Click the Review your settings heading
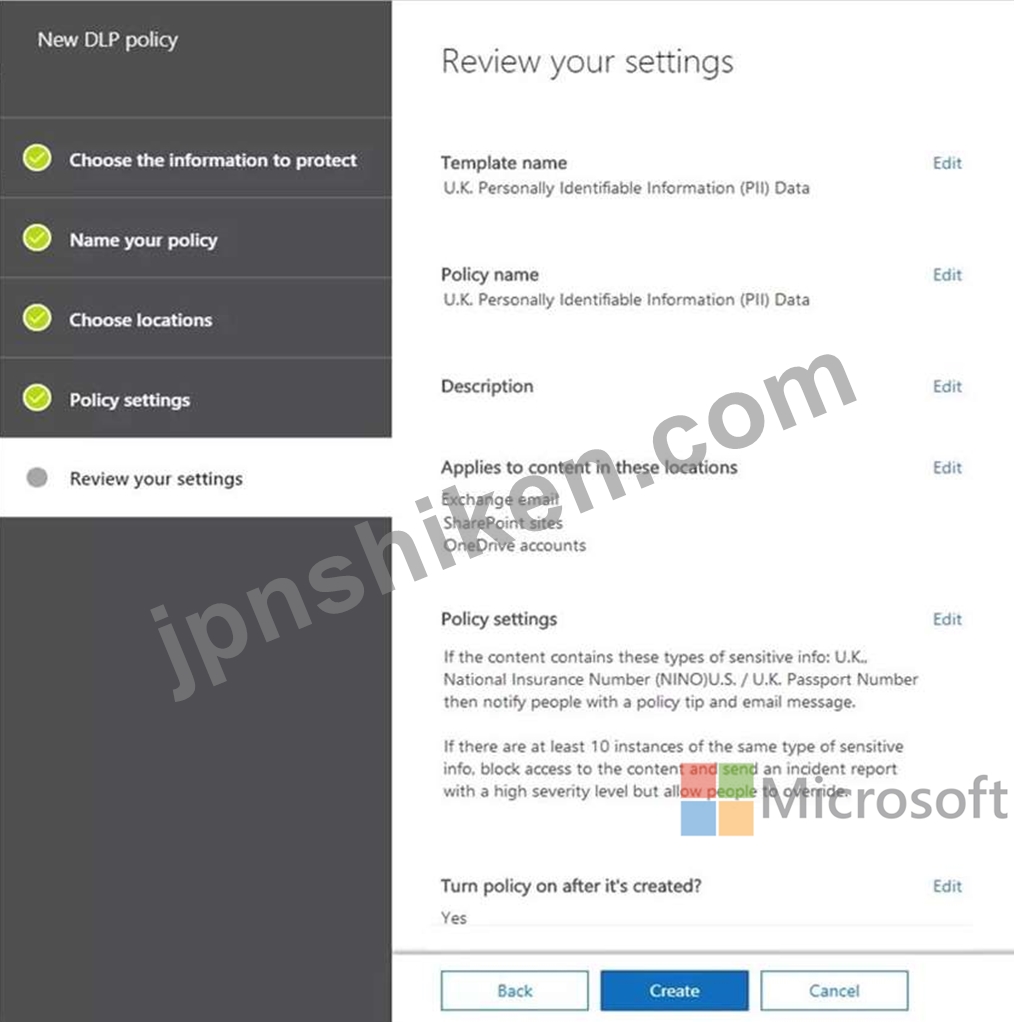This screenshot has height=1022, width=1014. [x=587, y=63]
